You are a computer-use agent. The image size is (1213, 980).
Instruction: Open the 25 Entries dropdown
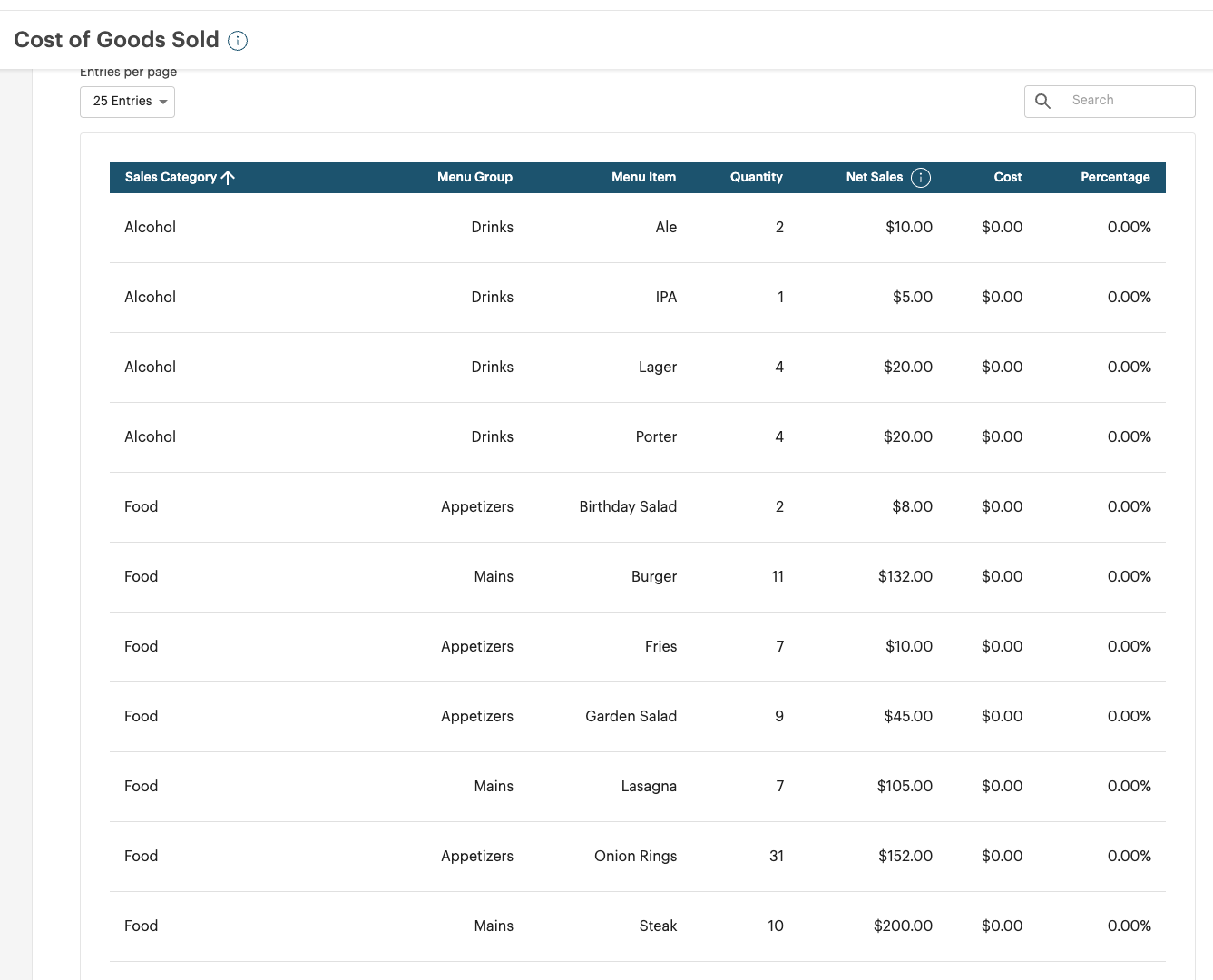point(127,102)
